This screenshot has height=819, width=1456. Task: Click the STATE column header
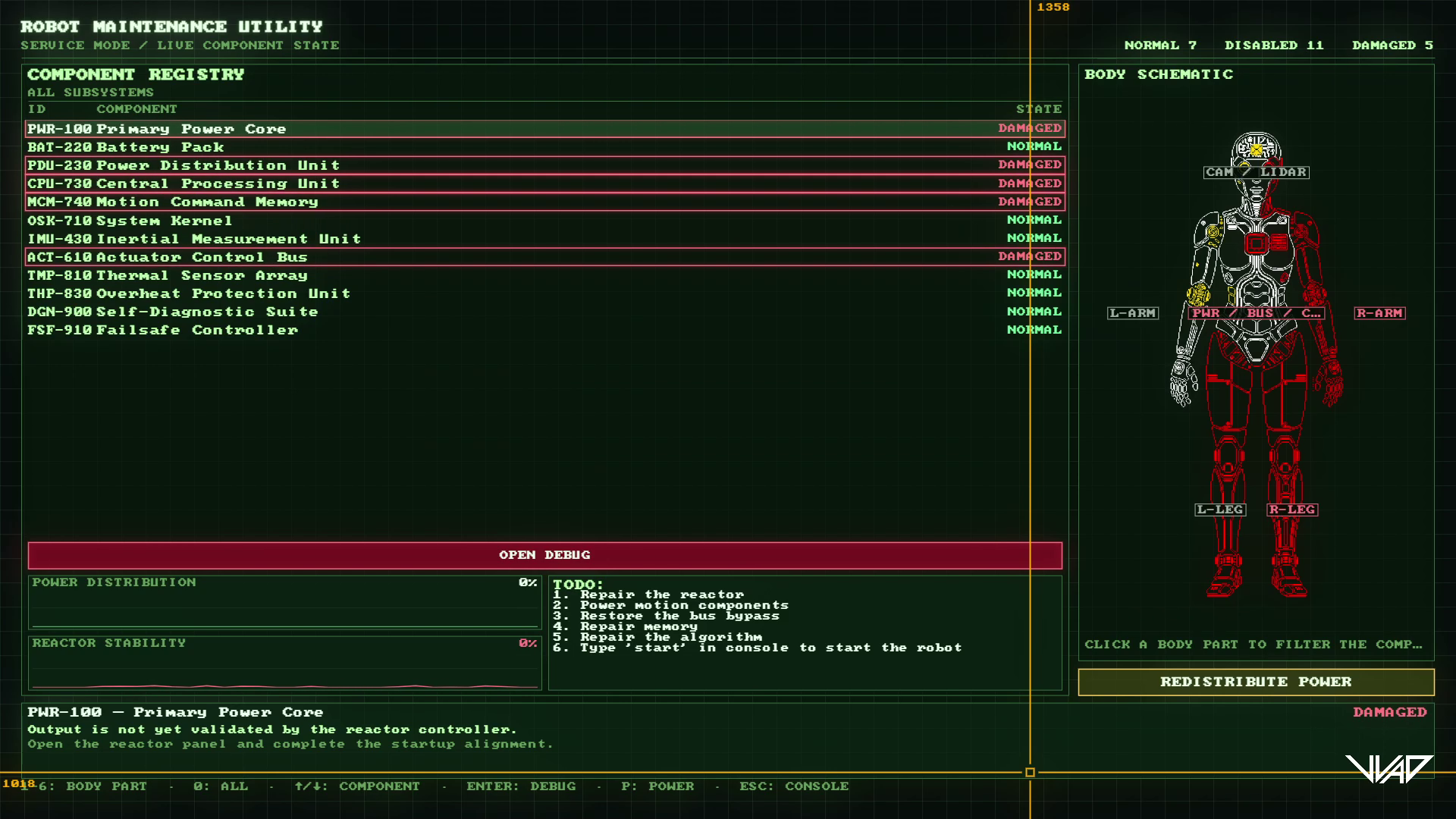[x=1039, y=109]
